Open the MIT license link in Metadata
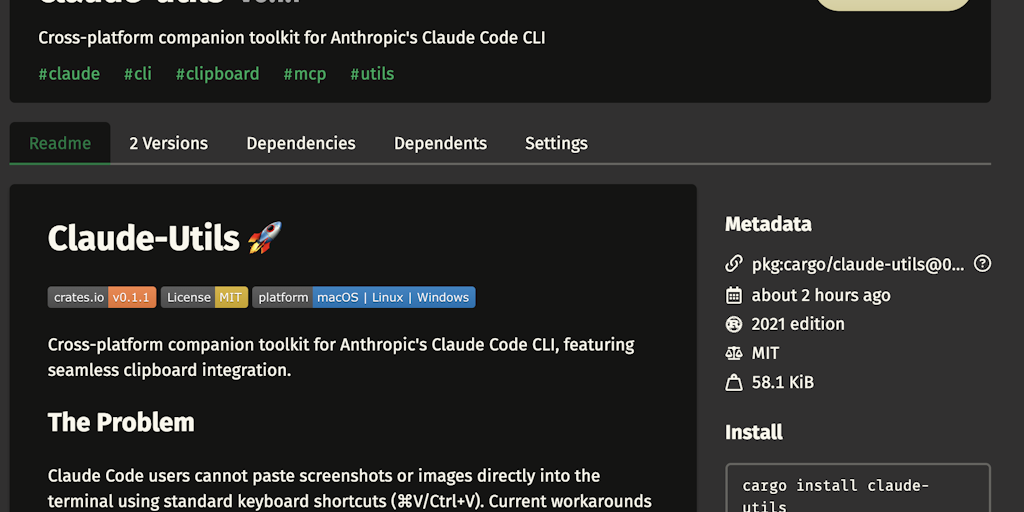This screenshot has width=1024, height=512. (x=766, y=353)
